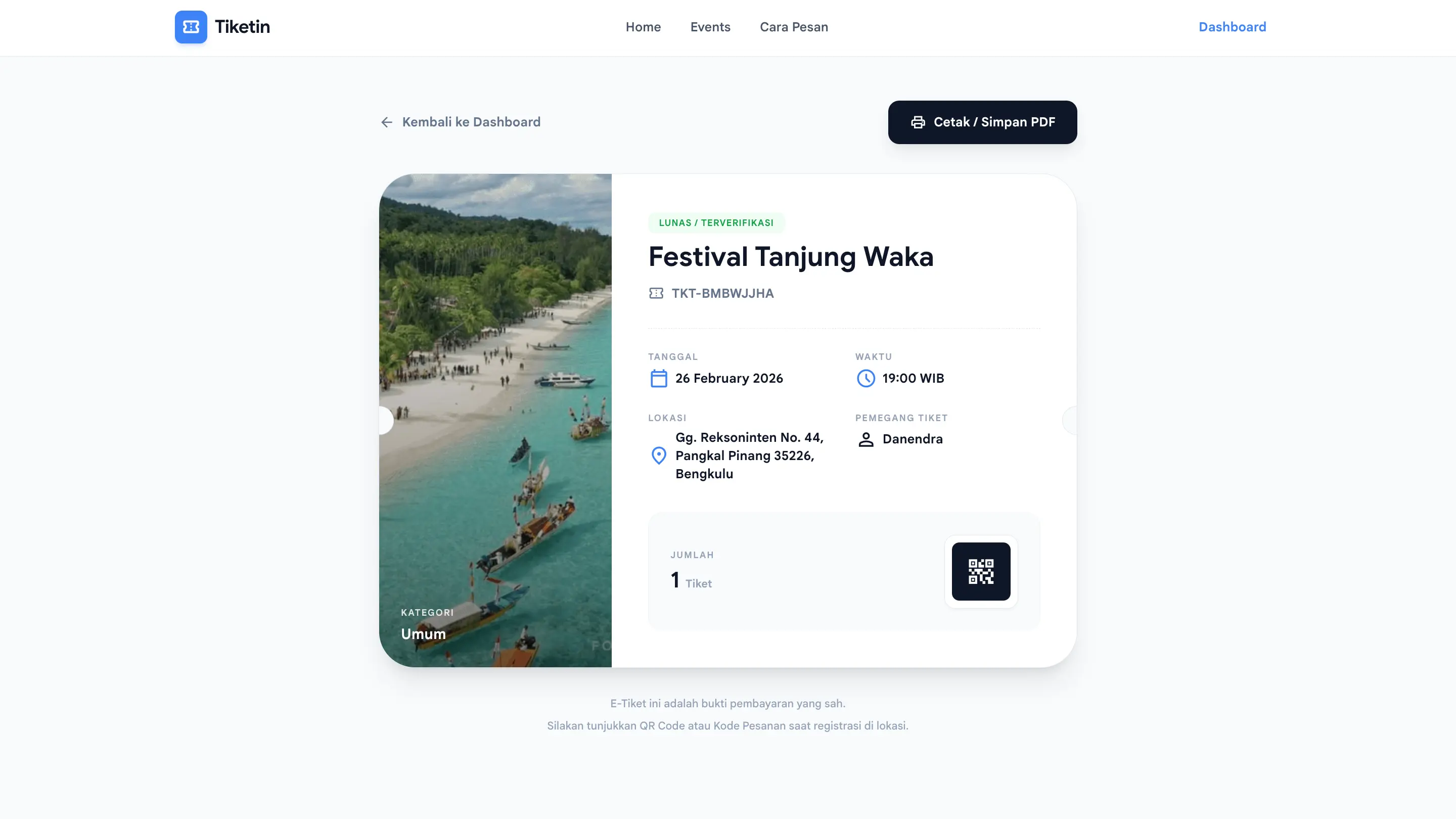Open the Dashboard link in the header
The width and height of the screenshot is (1456, 819).
pos(1232,27)
